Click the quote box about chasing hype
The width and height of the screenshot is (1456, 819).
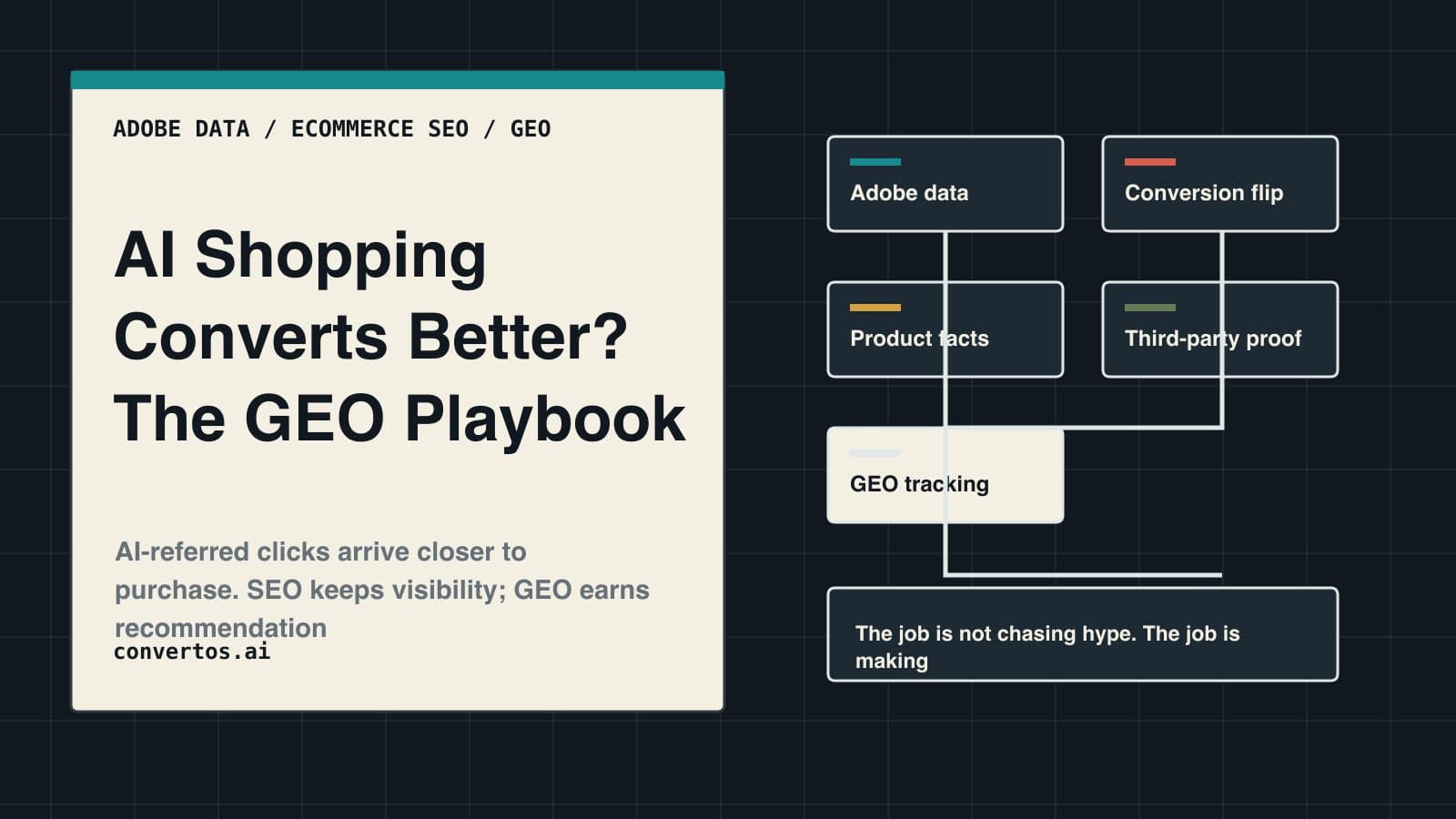tap(1083, 634)
